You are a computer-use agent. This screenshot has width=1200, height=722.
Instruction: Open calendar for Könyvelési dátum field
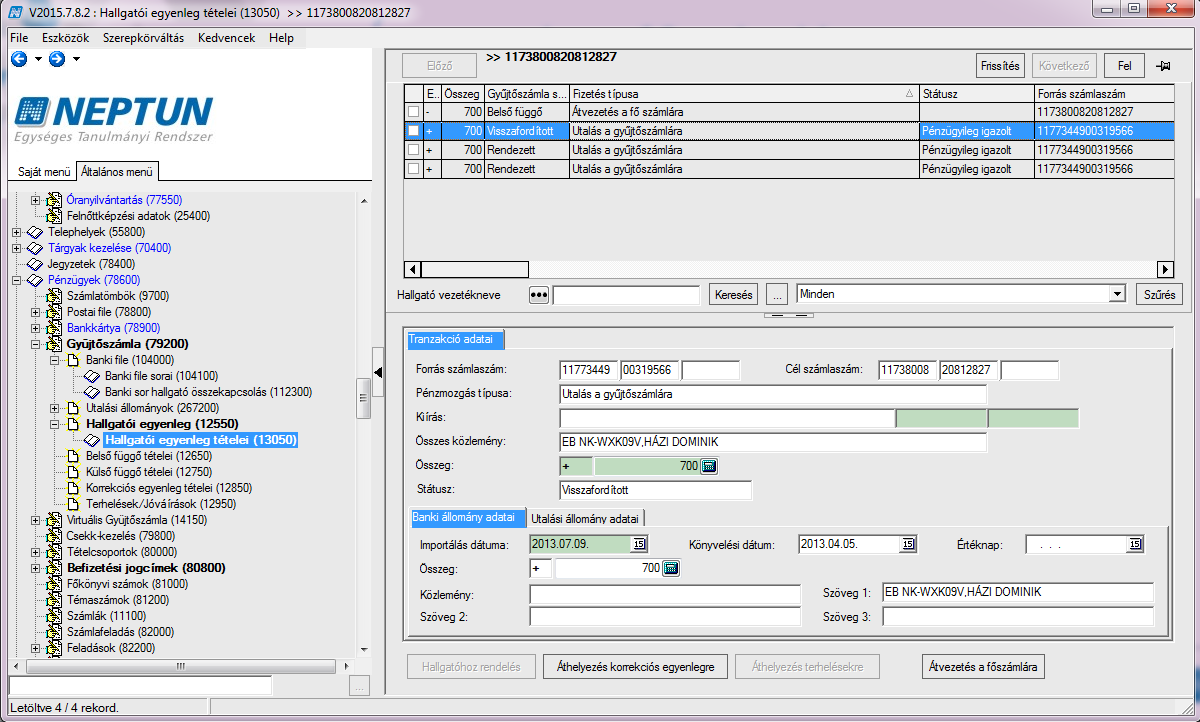point(908,544)
